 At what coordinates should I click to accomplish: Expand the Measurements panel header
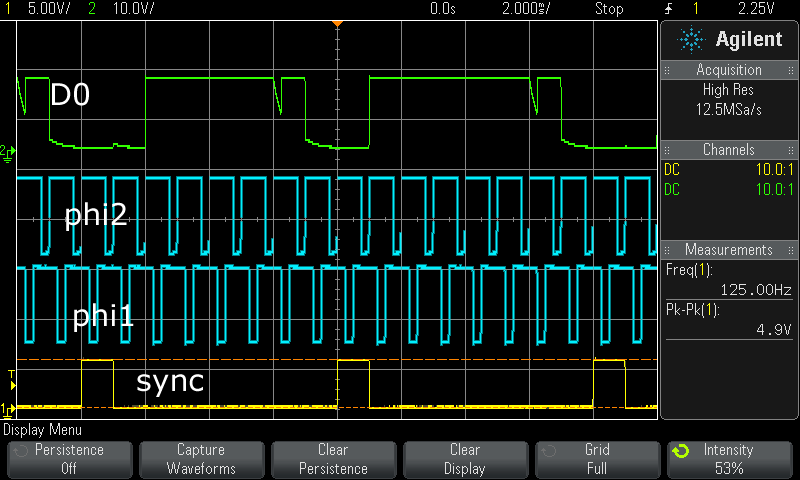pos(729,249)
